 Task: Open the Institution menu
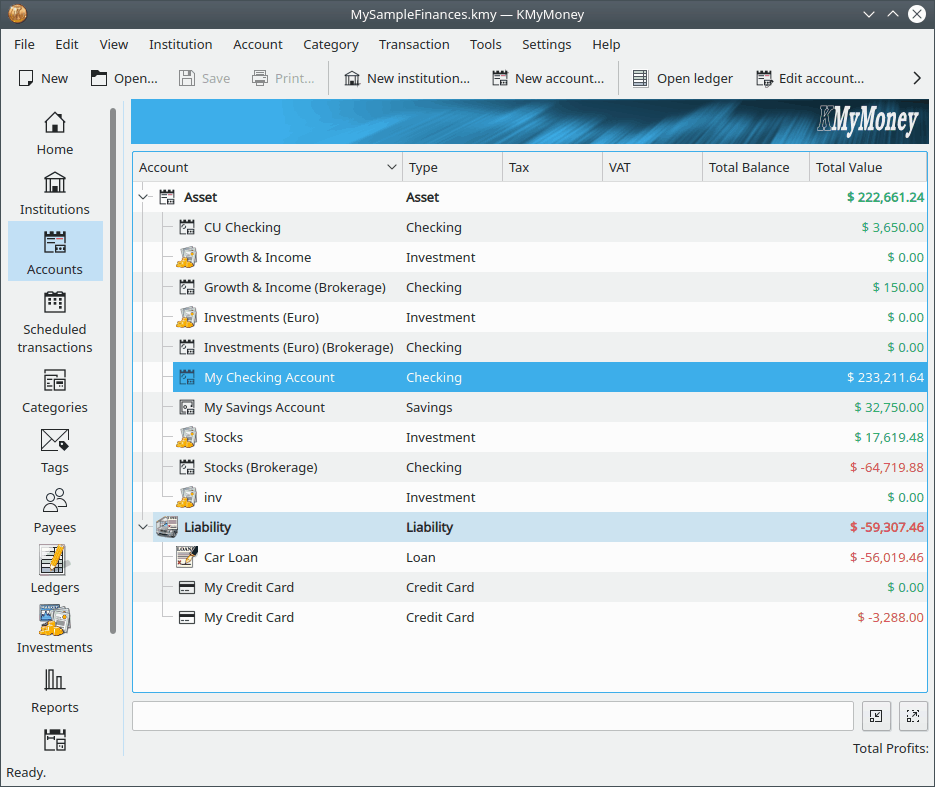(x=181, y=44)
